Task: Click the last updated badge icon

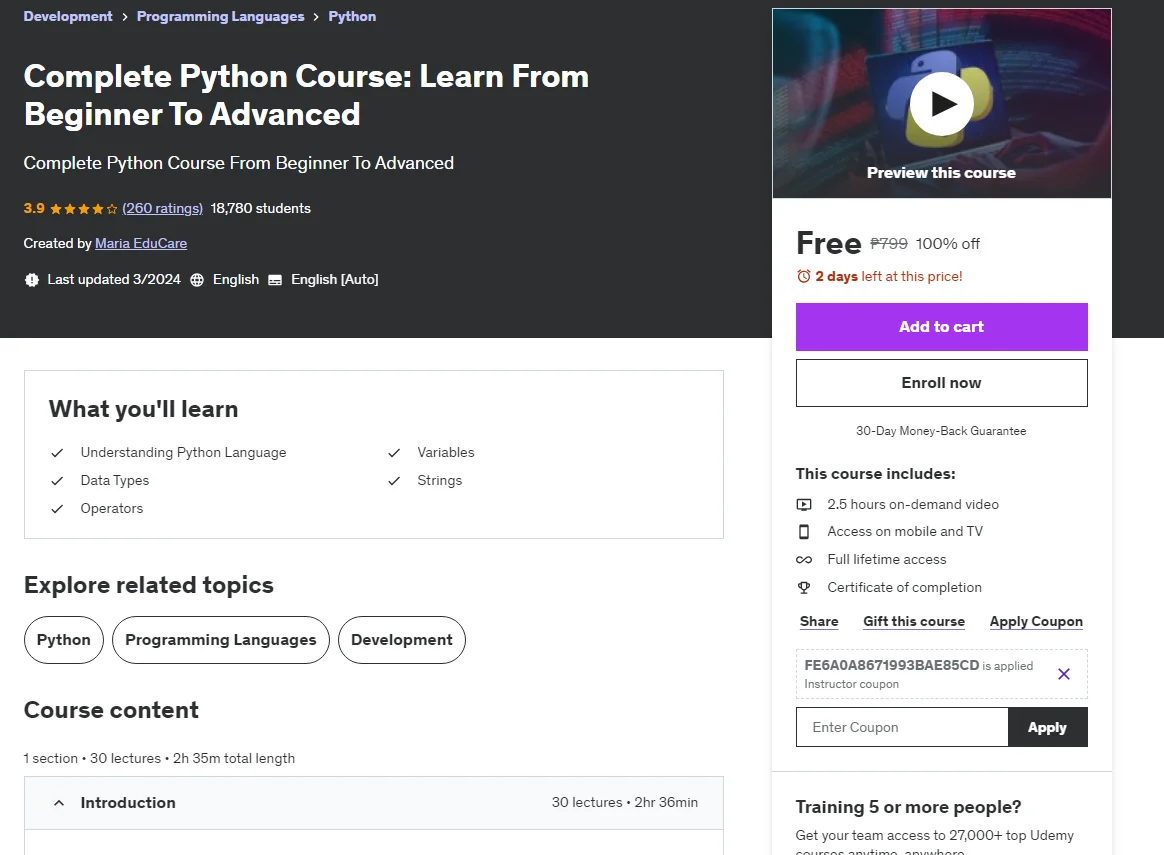Action: coord(32,280)
